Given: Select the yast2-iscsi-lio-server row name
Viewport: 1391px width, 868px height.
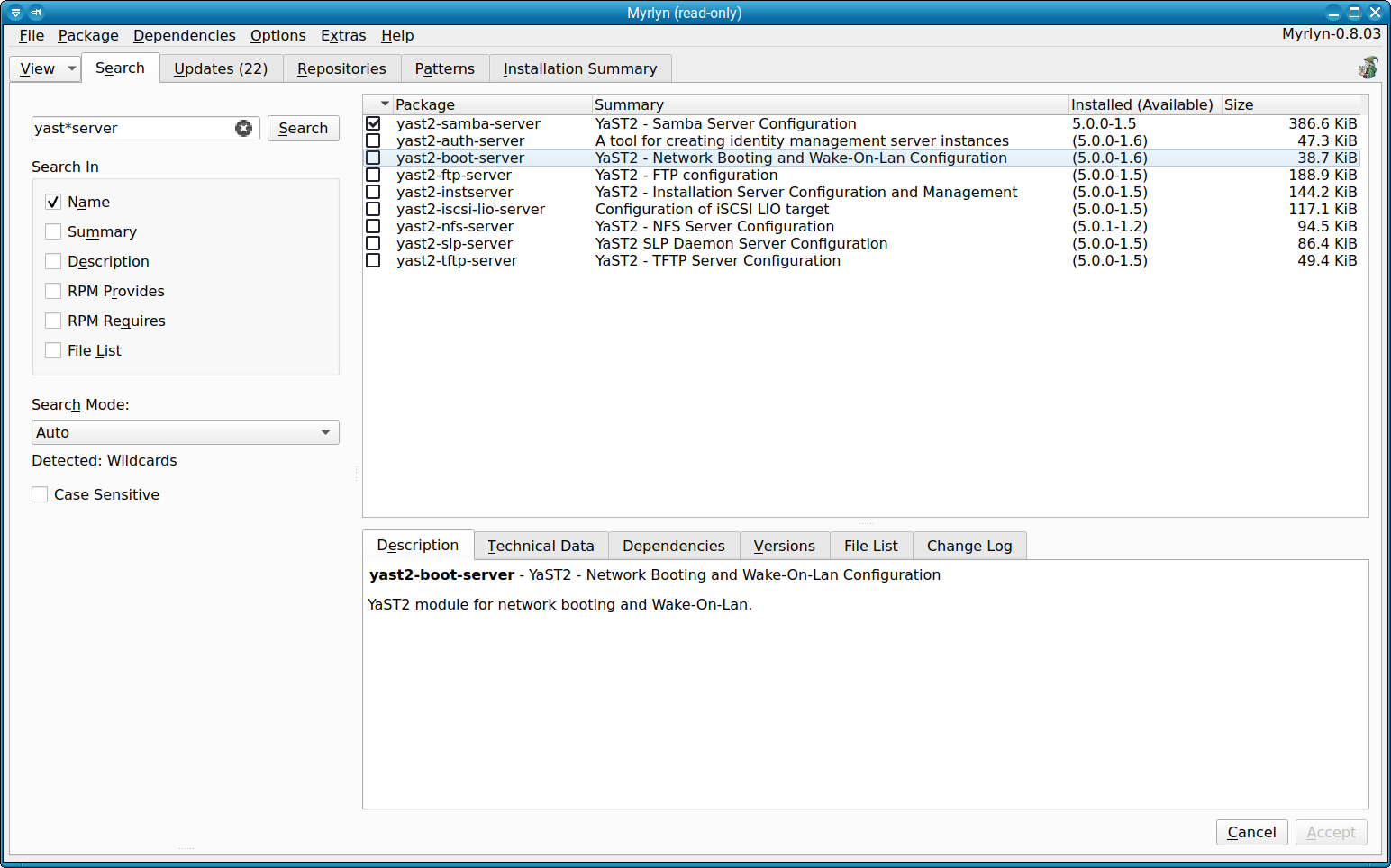Looking at the screenshot, I should click(x=471, y=209).
